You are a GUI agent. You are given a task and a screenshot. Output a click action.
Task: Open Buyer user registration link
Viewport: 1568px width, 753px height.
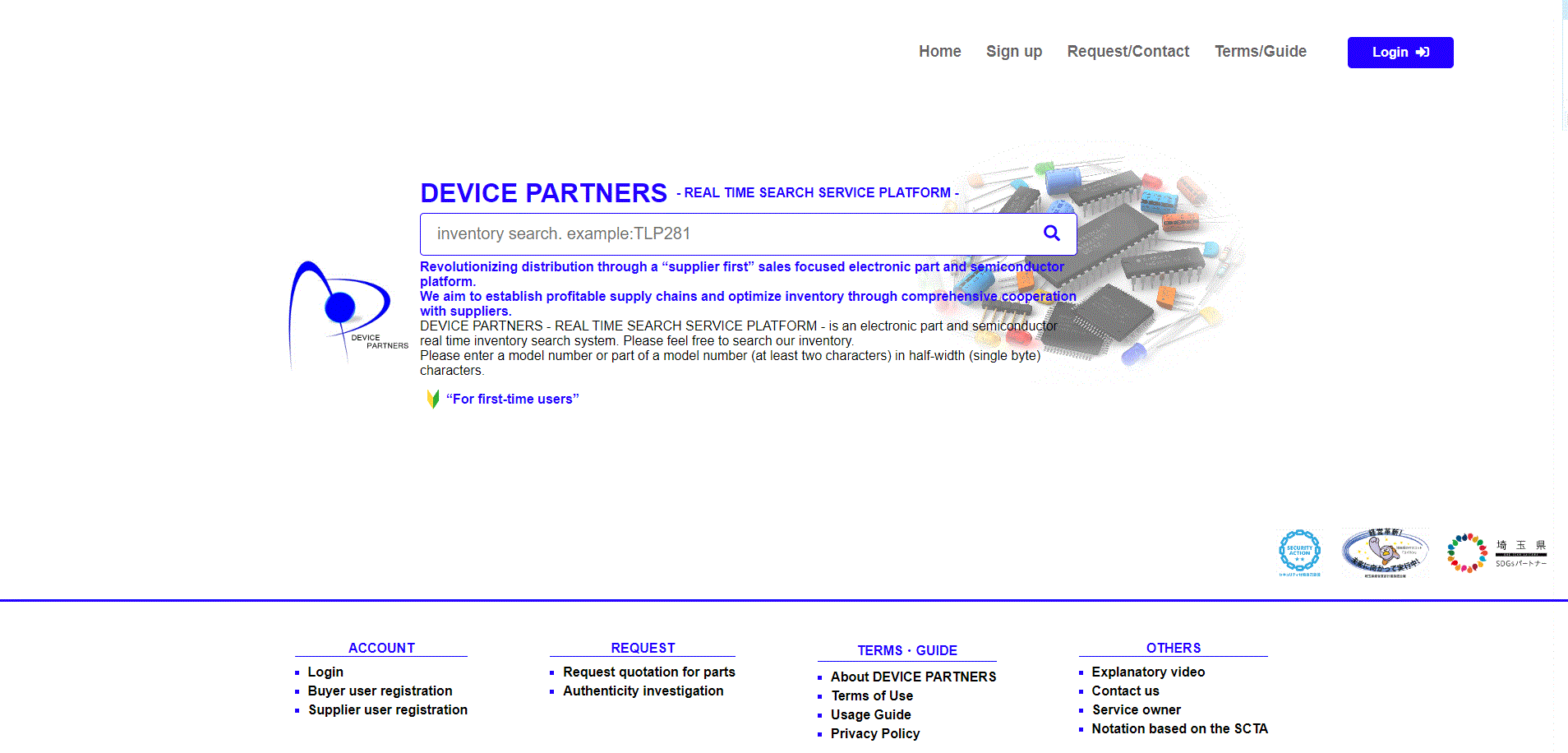pos(380,691)
